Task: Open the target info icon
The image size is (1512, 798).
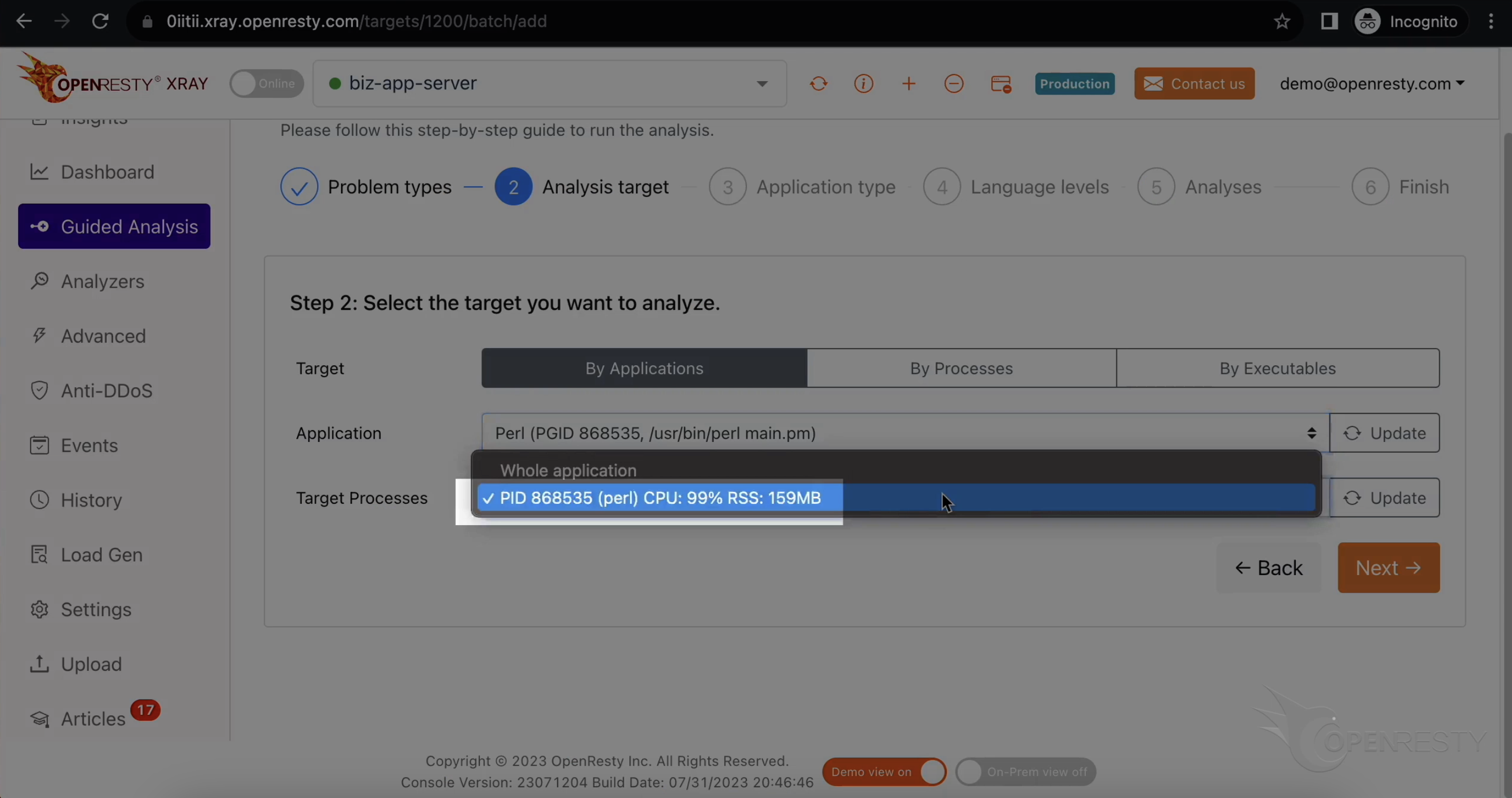Action: [863, 83]
